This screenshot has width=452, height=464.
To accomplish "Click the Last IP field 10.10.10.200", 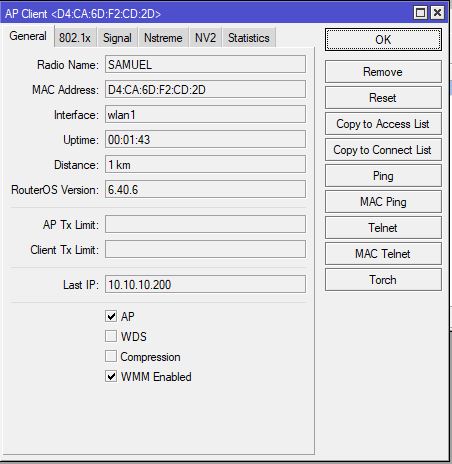I will point(205,284).
